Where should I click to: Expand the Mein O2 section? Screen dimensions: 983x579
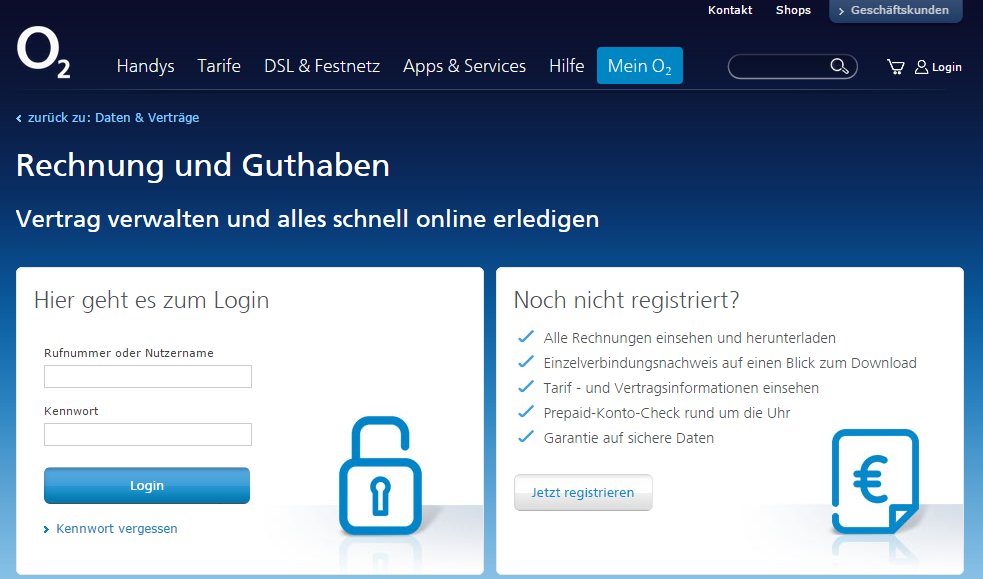coord(639,65)
